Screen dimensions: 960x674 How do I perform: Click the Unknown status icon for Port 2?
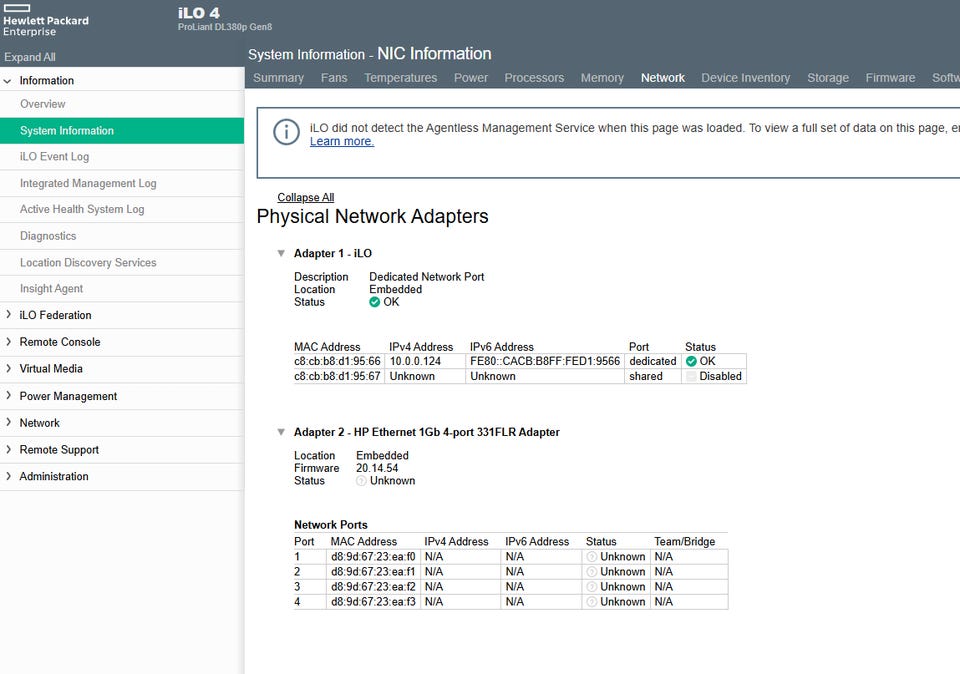(x=591, y=572)
